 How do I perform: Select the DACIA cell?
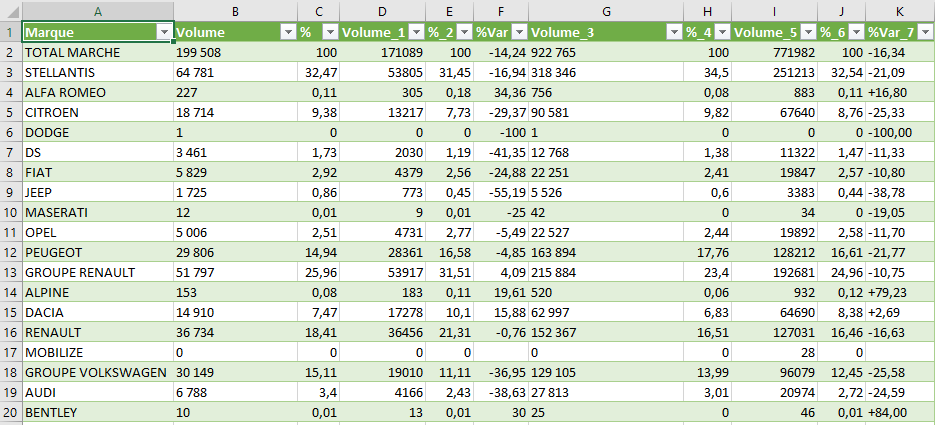[x=98, y=312]
